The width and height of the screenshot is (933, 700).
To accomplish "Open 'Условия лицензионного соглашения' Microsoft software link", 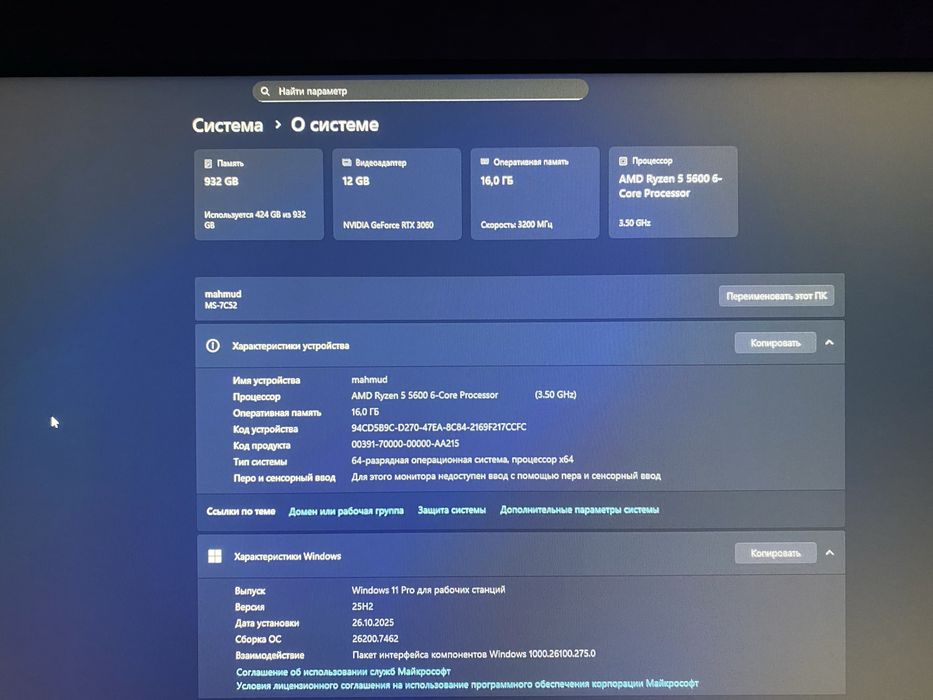I will click(x=467, y=685).
